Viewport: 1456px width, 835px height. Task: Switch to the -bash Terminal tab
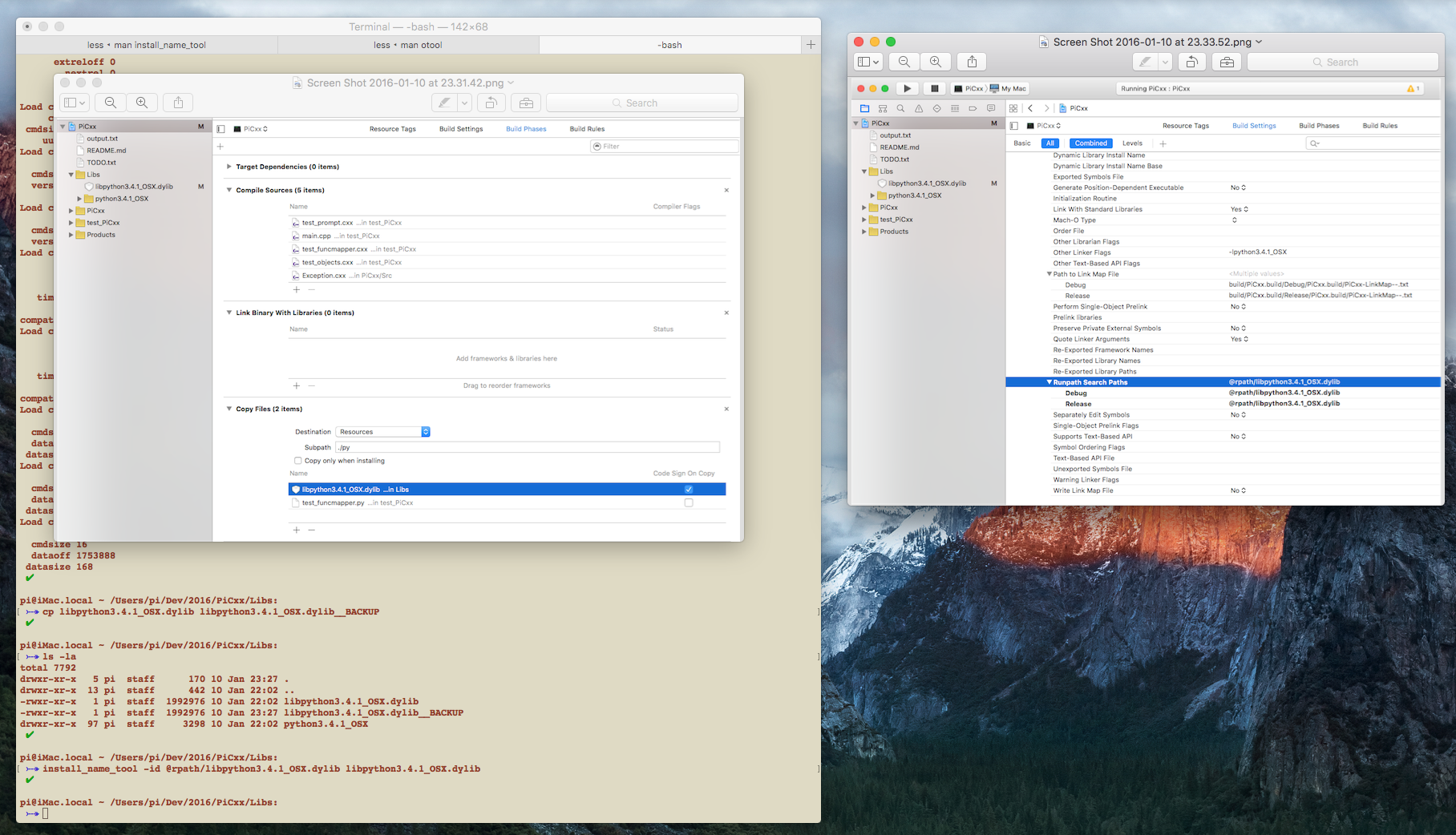pyautogui.click(x=670, y=45)
